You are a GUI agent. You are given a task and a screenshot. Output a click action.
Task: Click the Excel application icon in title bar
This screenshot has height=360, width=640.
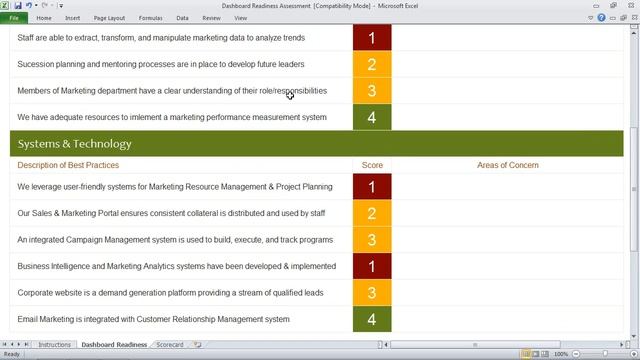[x=4, y=5]
